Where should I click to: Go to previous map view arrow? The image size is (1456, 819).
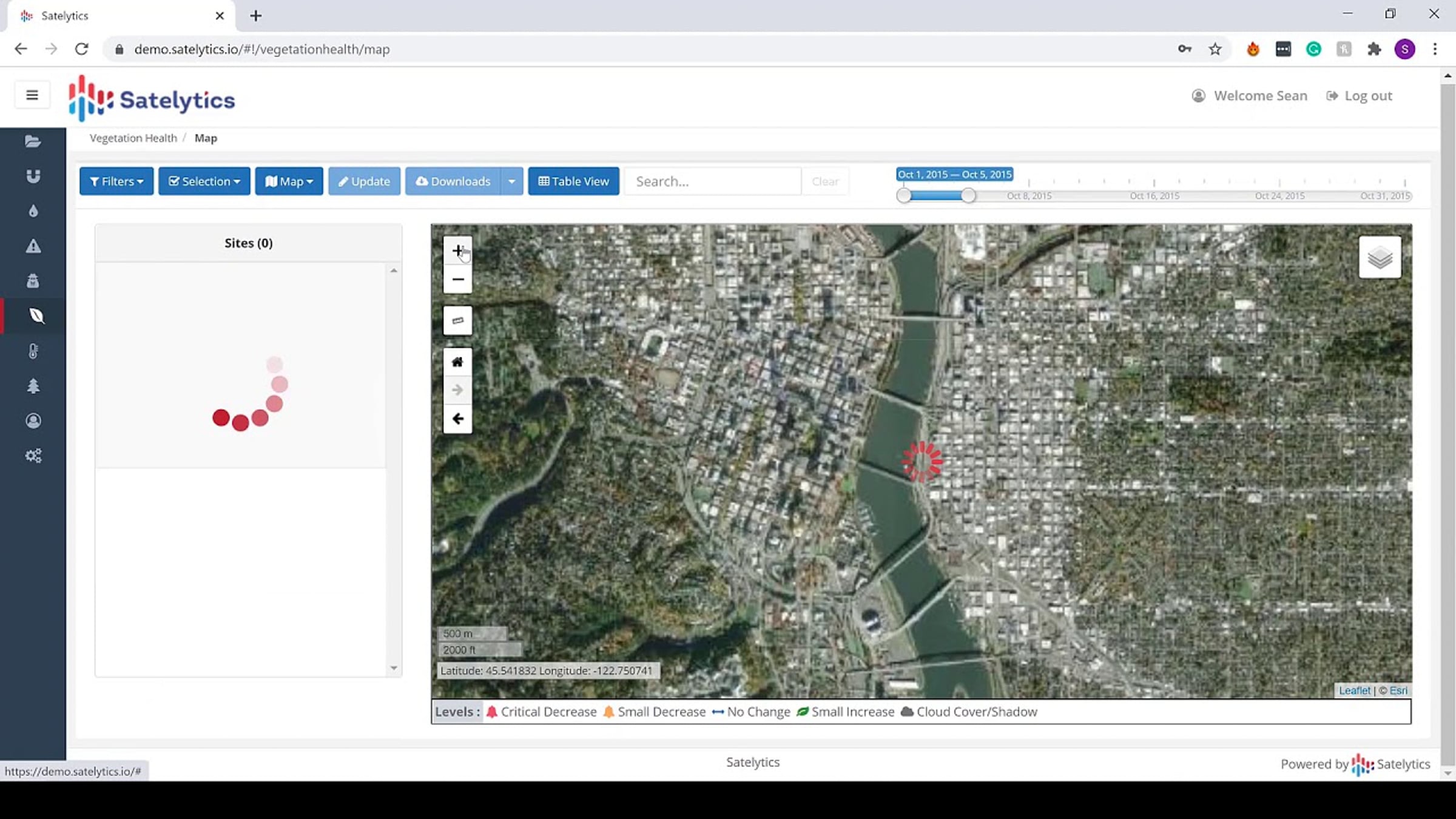[457, 419]
